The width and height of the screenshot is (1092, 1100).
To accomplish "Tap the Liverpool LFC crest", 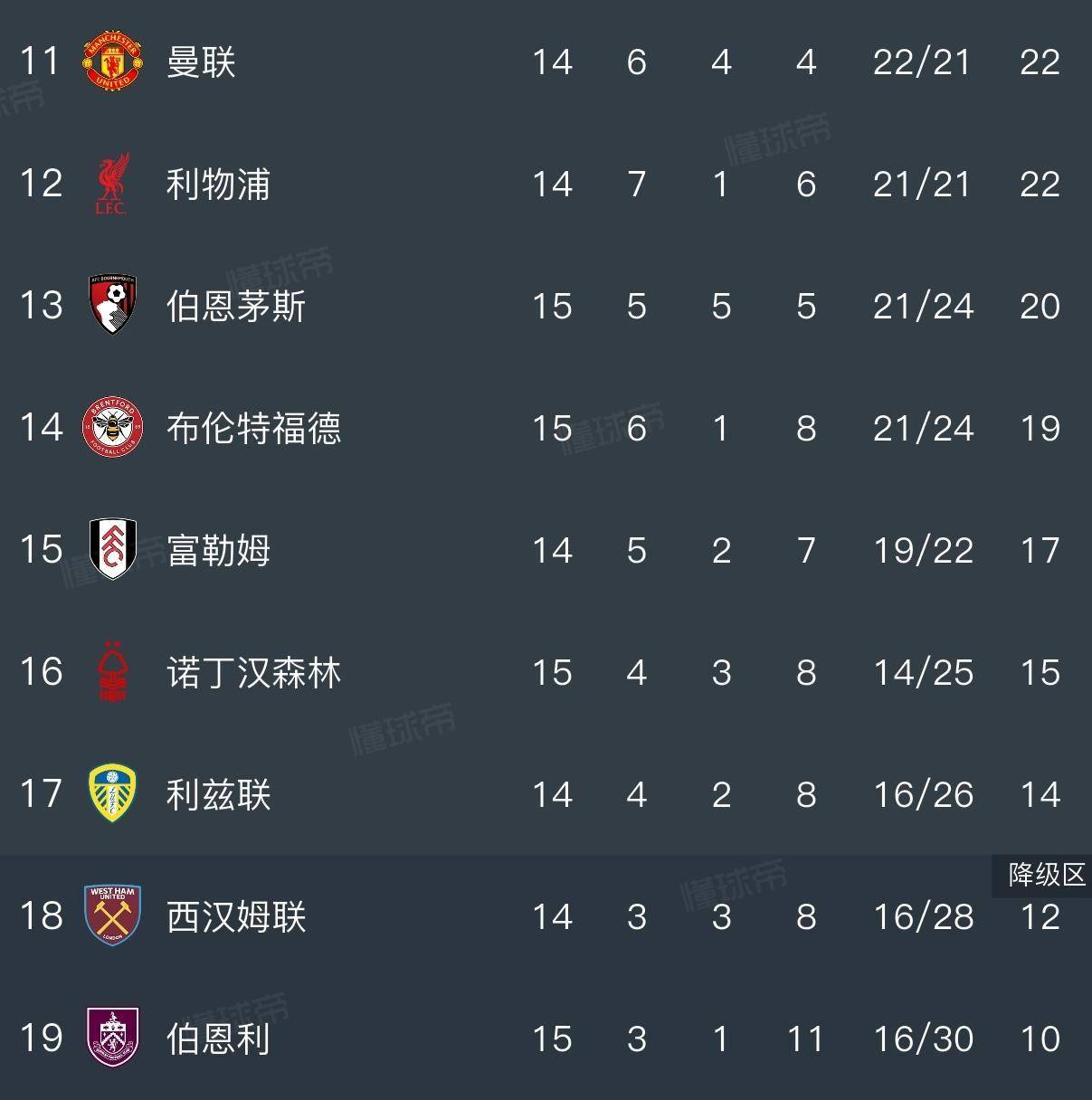I will 113,184.
